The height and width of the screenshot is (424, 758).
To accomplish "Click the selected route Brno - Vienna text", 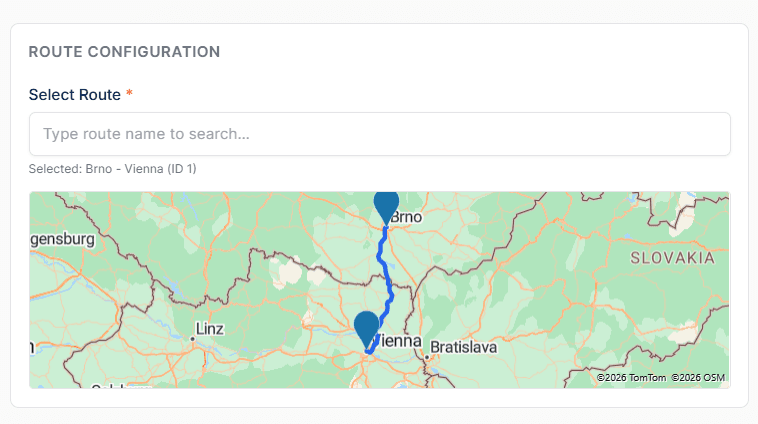I will tap(112, 169).
